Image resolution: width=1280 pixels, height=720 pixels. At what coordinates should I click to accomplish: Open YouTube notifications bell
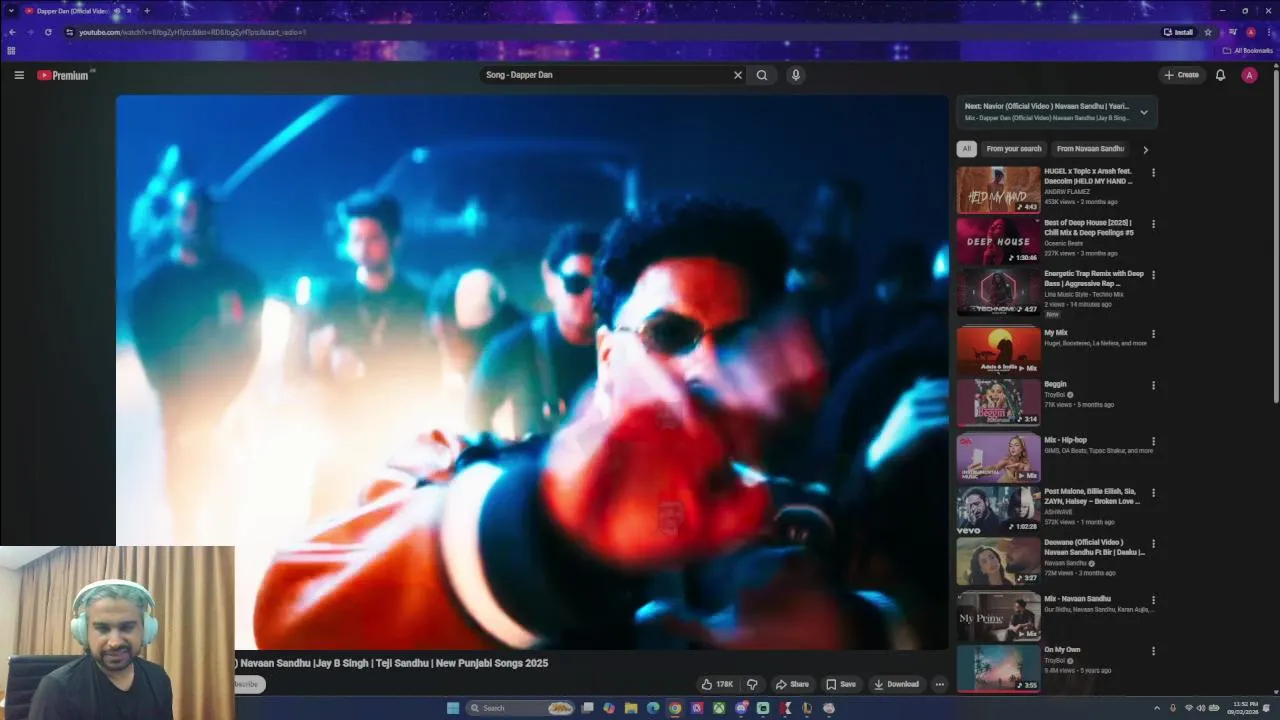tap(1220, 75)
